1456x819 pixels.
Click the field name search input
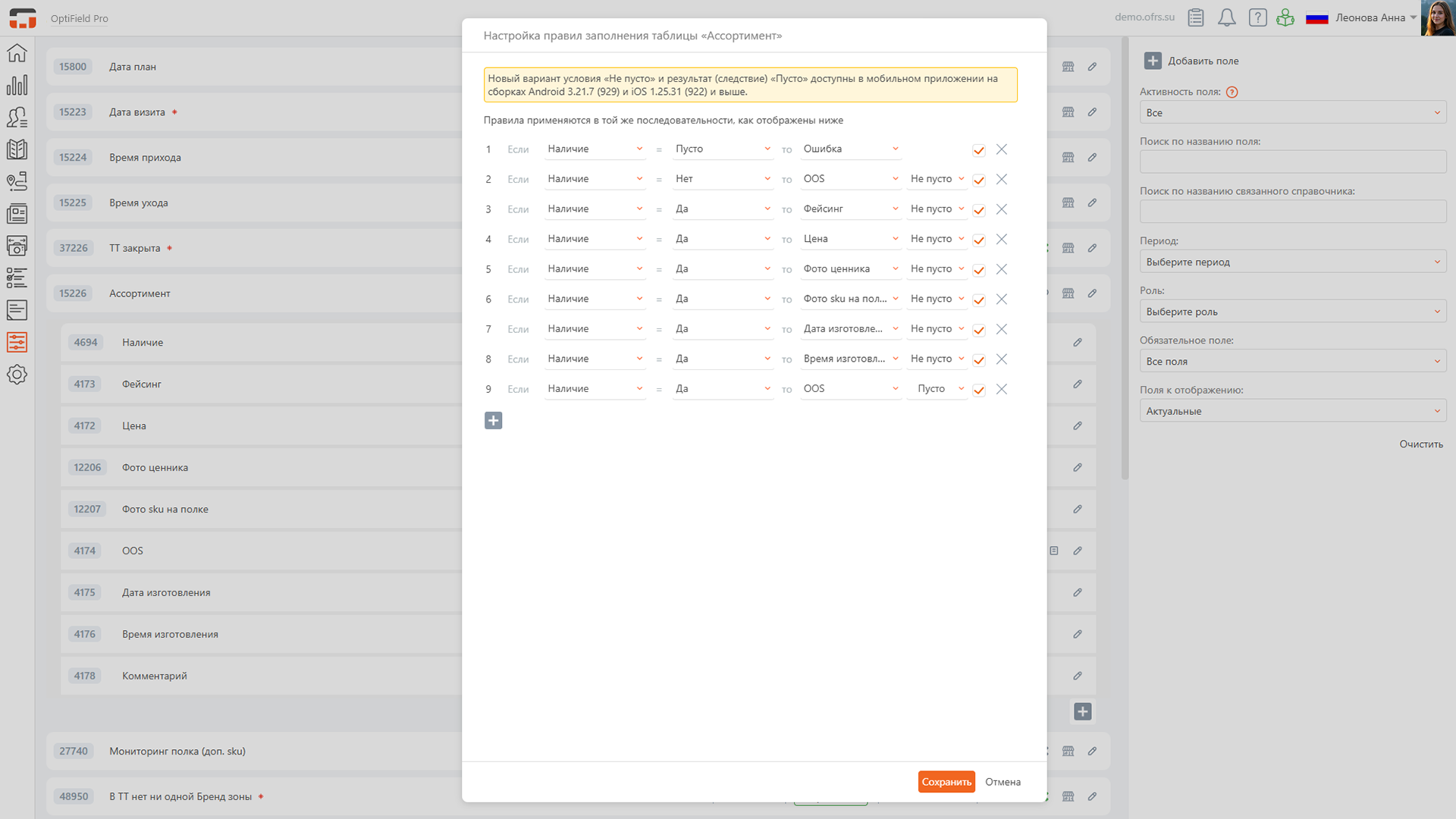[1292, 162]
